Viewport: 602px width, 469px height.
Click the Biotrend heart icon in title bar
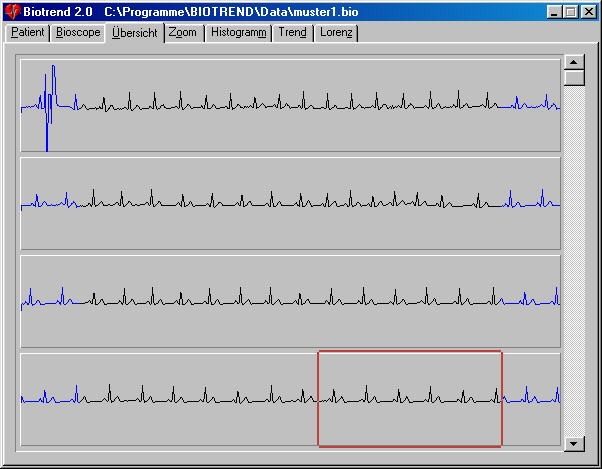(13, 12)
